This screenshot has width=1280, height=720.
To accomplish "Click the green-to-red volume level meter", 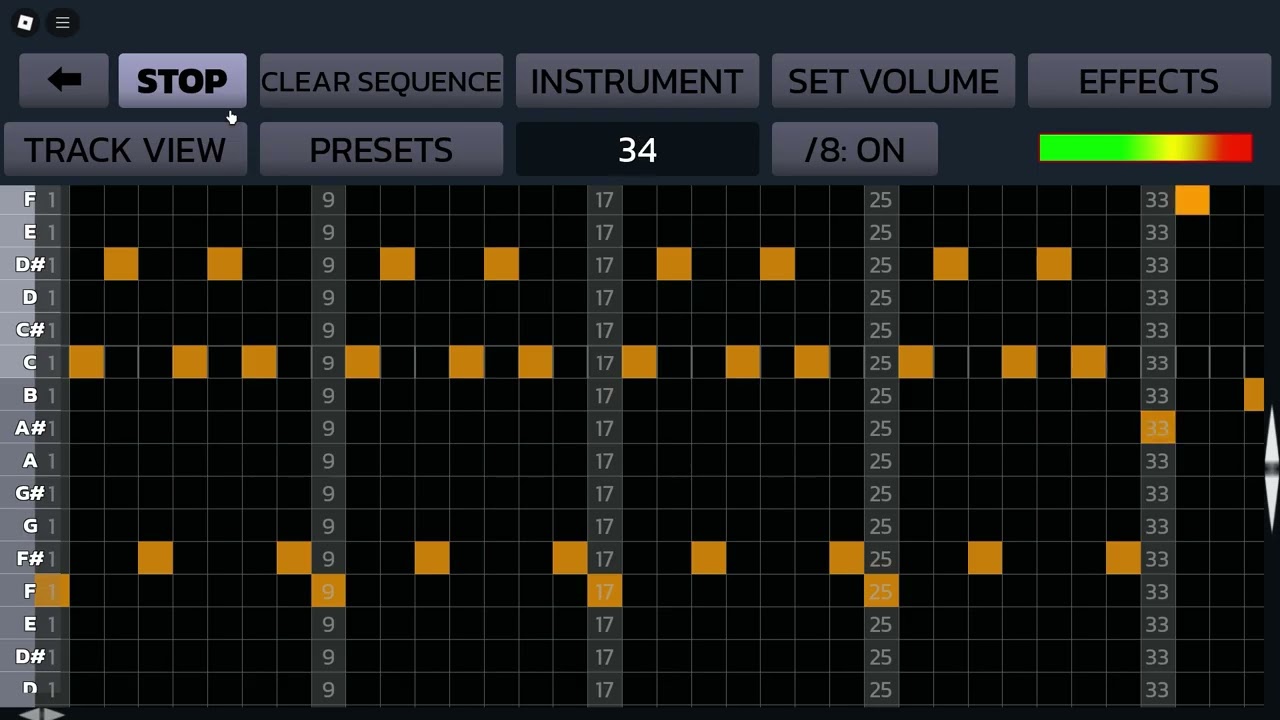I will tap(1146, 148).
